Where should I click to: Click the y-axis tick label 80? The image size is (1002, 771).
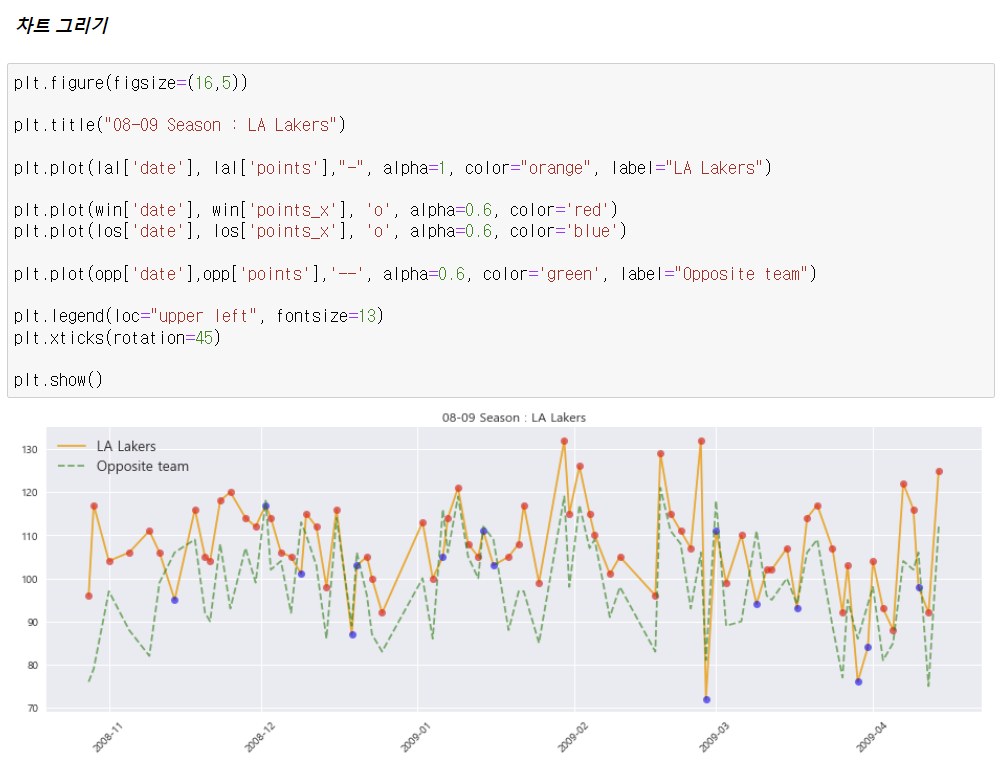click(32, 665)
